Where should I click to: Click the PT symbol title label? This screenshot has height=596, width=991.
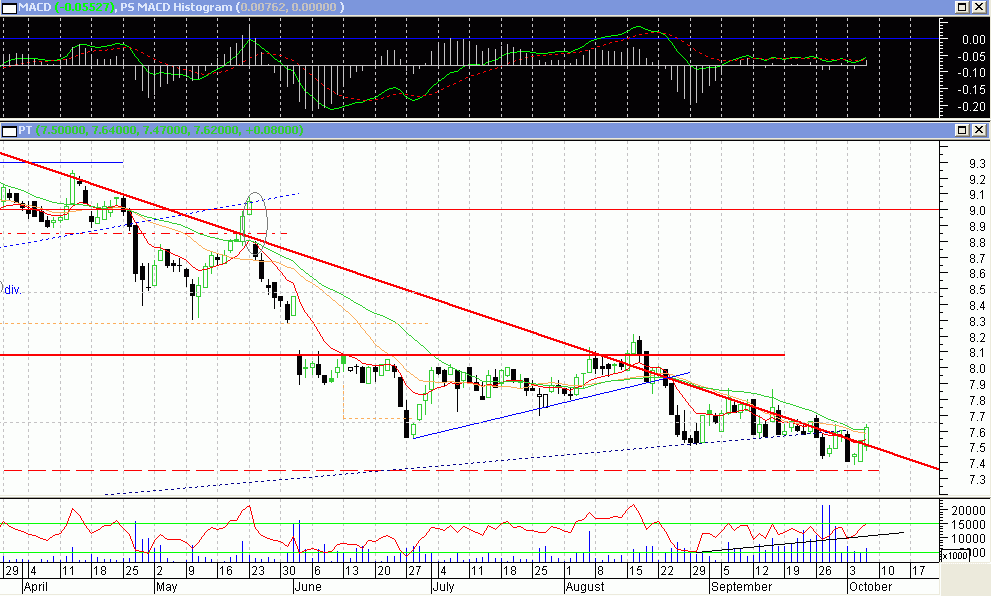tap(25, 130)
